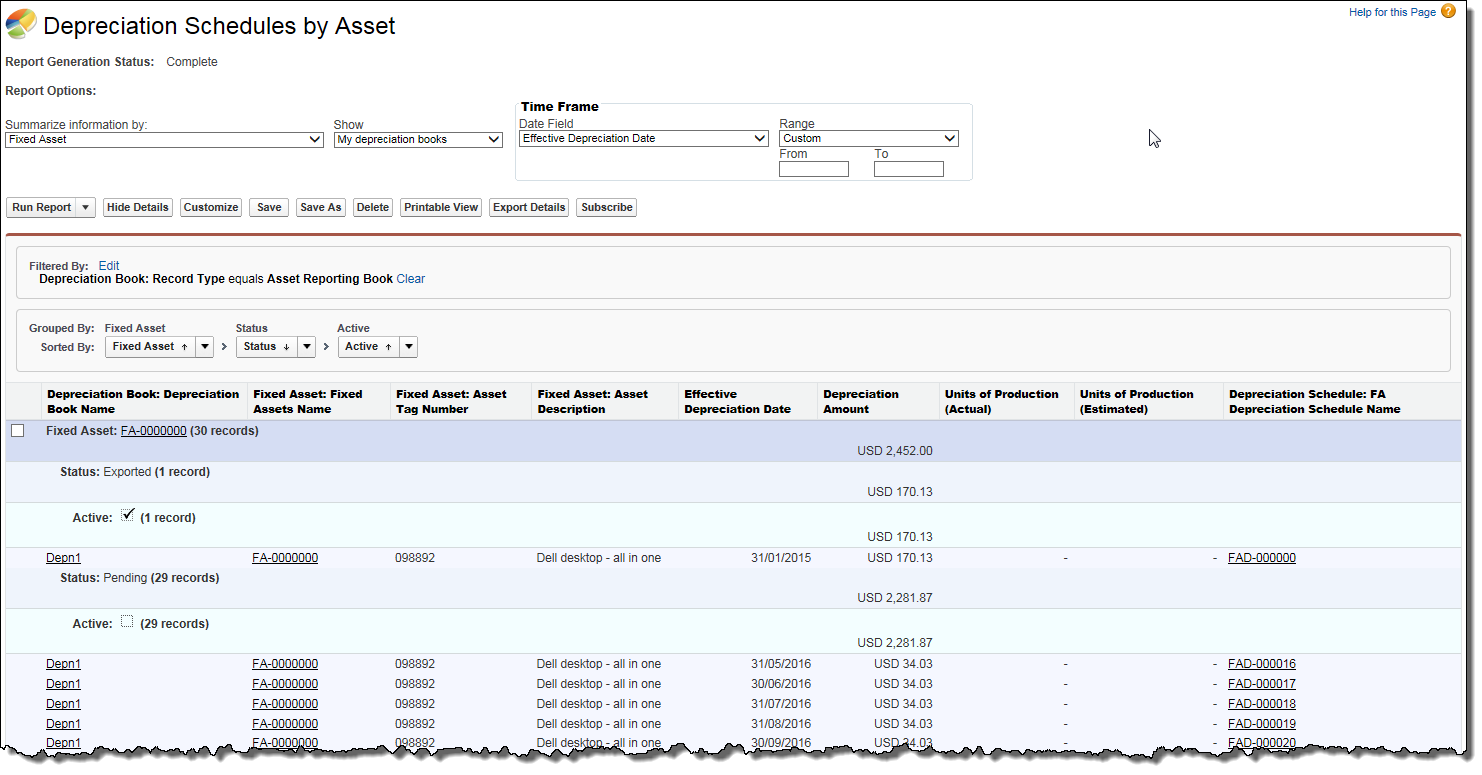Viewport: 1482px width, 775px height.
Task: Click the Customize button
Action: click(211, 208)
